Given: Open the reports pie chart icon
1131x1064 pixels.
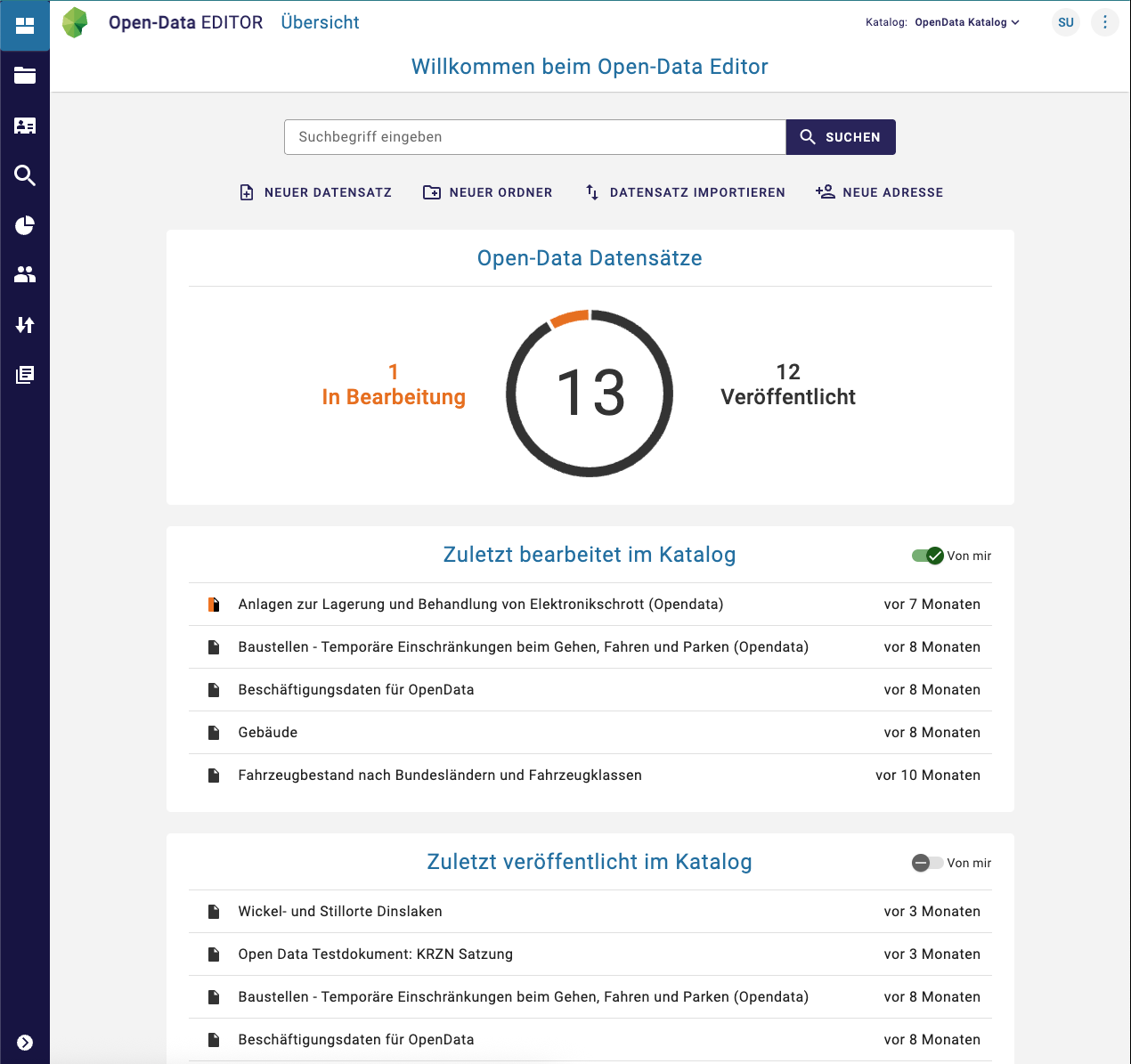Looking at the screenshot, I should pyautogui.click(x=25, y=225).
